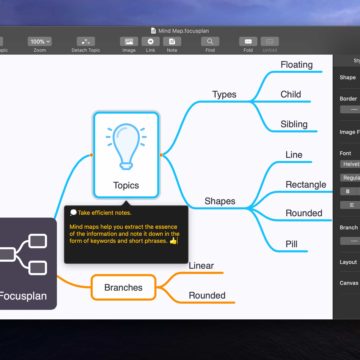Click orange handle on left of Topics
360x360 pixels.
(91, 155)
